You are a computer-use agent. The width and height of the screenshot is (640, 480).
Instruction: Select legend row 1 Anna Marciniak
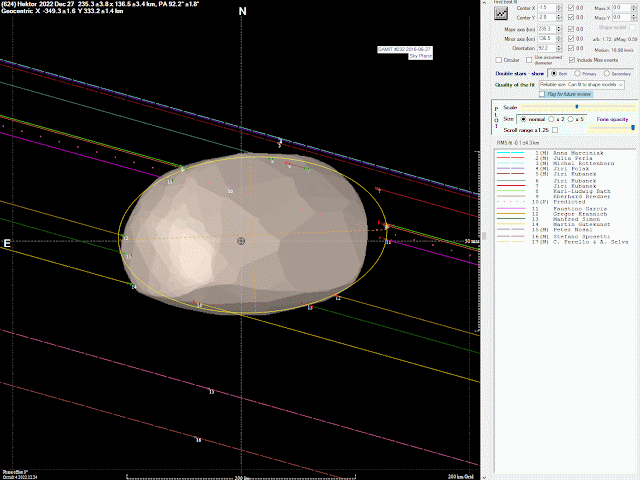[562, 153]
